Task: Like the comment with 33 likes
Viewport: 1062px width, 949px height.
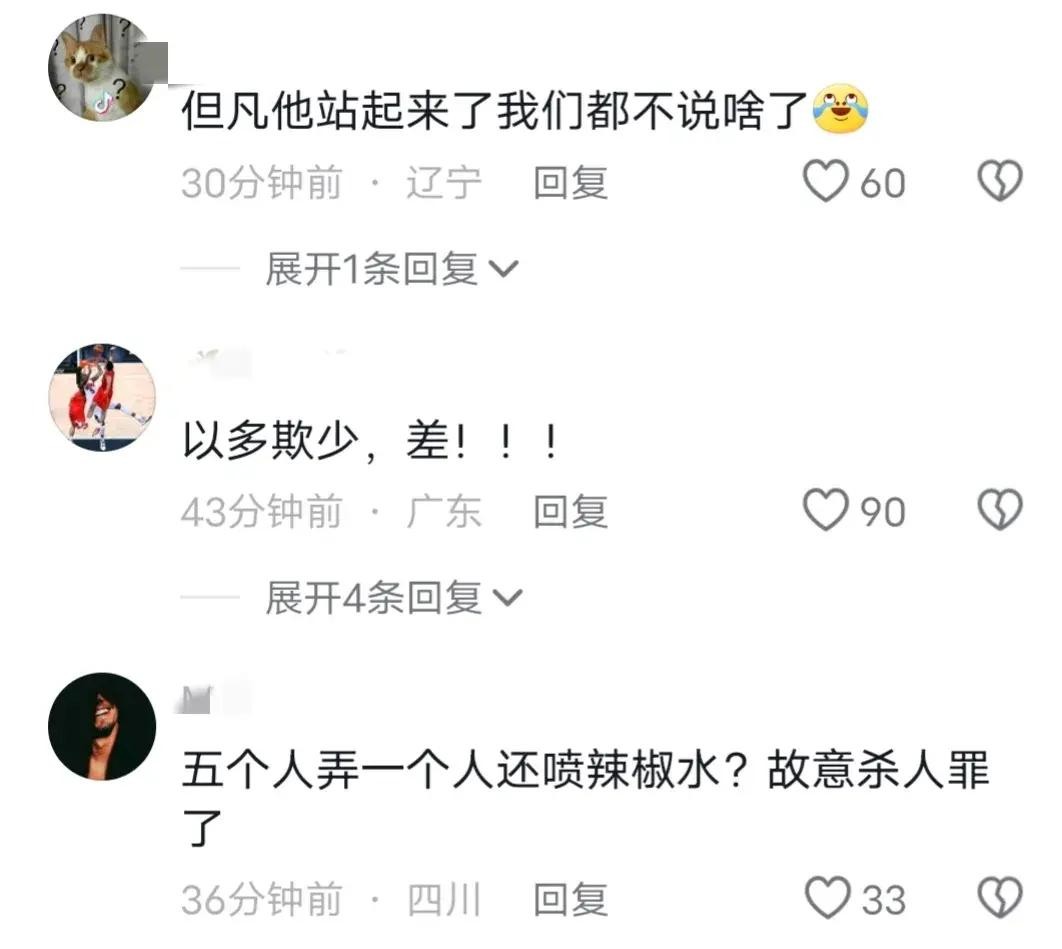Action: coord(827,898)
